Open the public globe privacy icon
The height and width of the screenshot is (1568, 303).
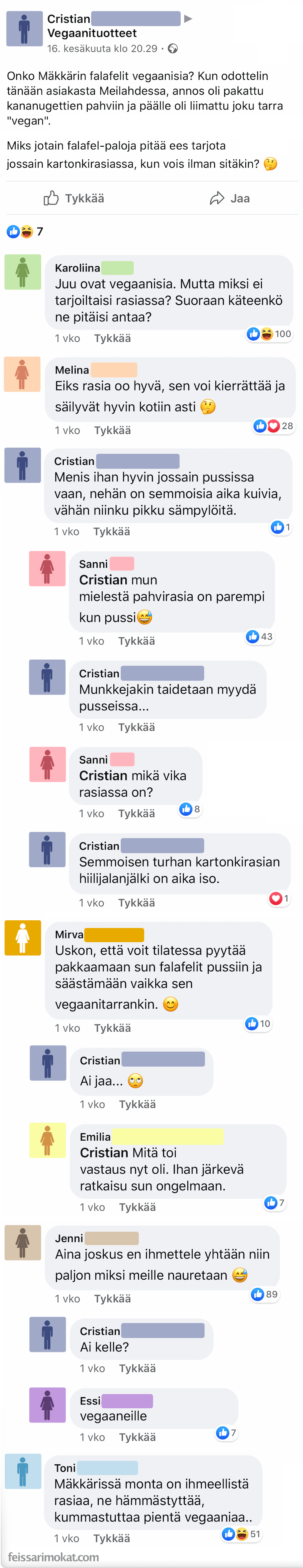coord(173,49)
